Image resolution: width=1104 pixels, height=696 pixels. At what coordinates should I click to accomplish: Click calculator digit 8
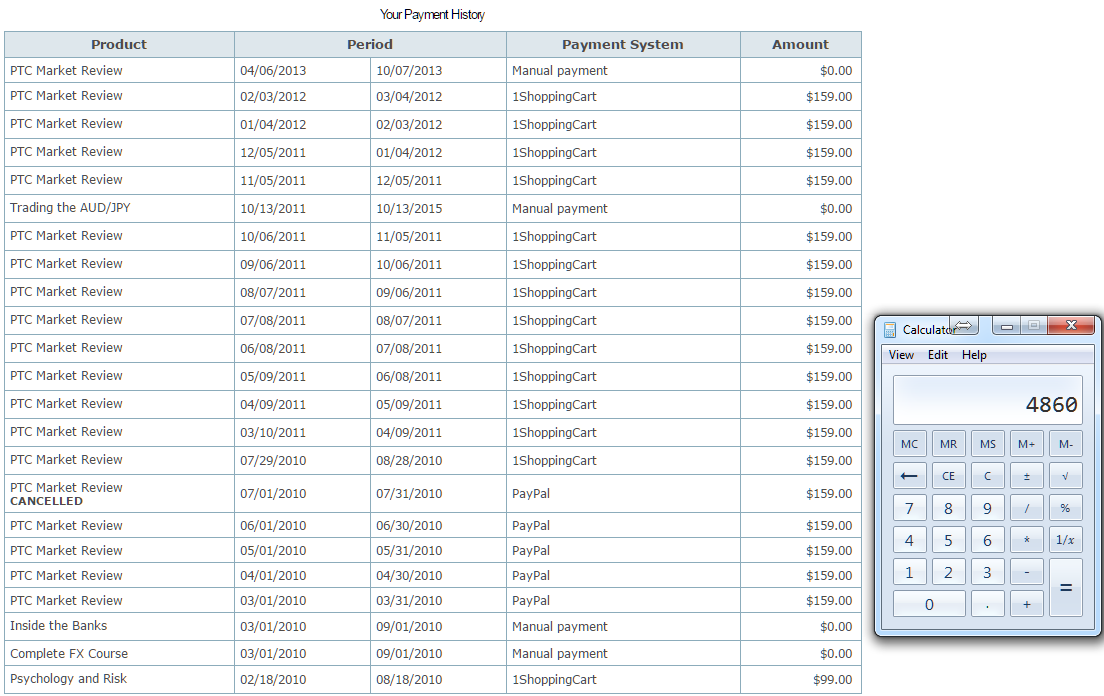tap(948, 508)
